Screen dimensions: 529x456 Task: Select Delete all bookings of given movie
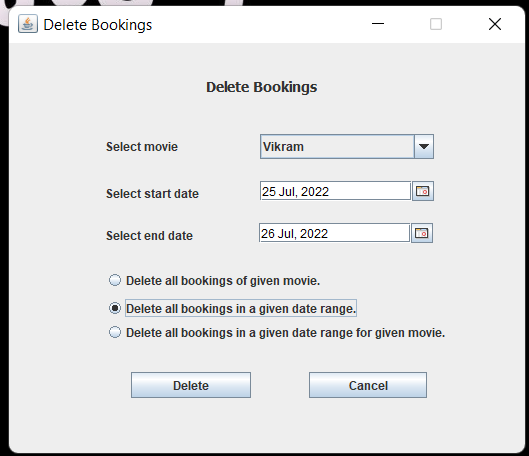pos(214,281)
